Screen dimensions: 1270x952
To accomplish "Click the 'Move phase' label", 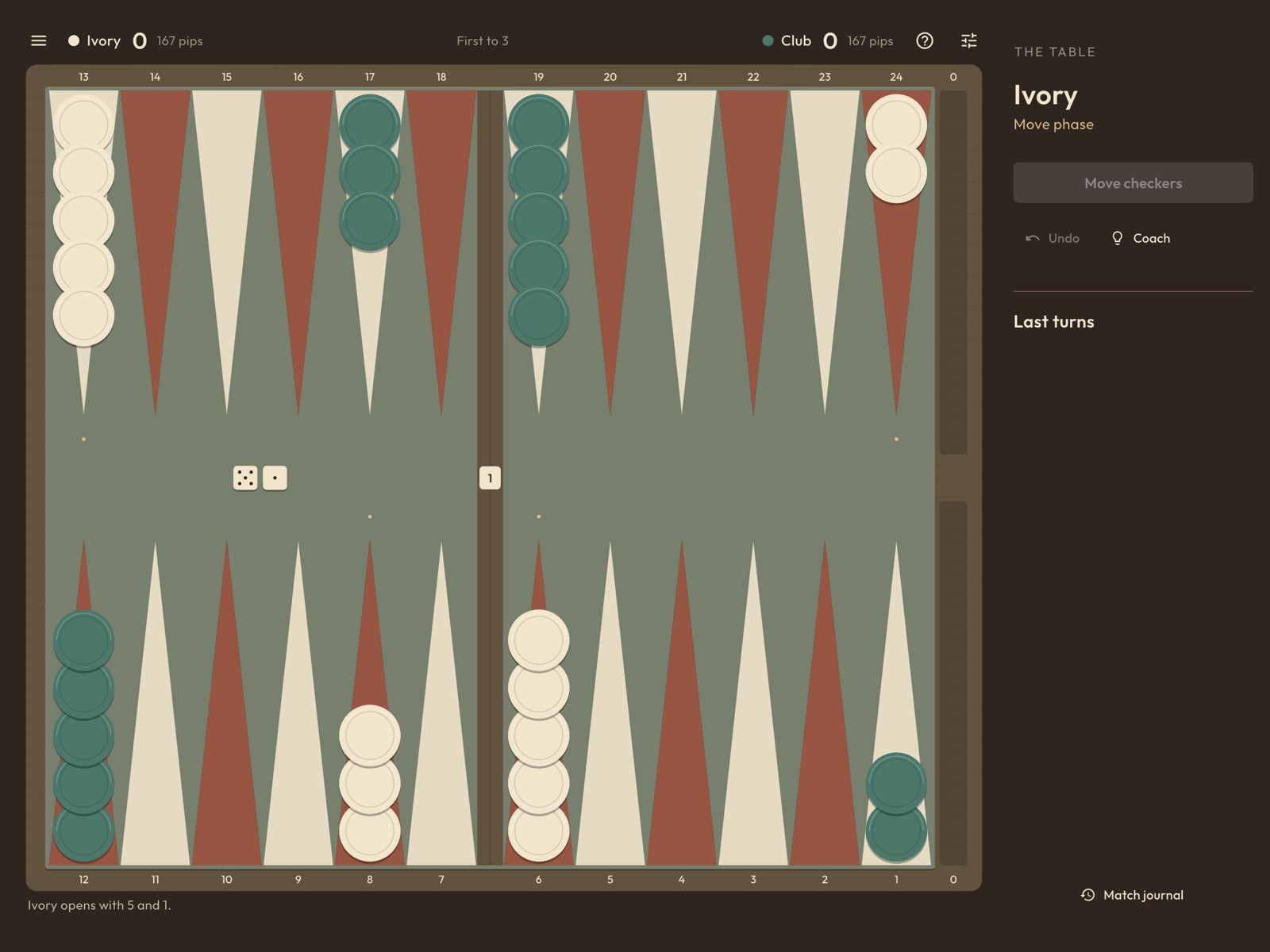I will (x=1053, y=125).
